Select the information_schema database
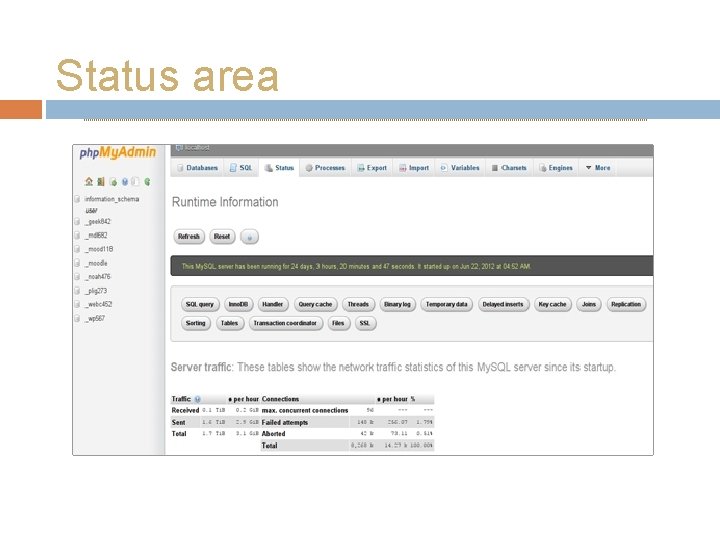This screenshot has height=540, width=720. click(112, 199)
